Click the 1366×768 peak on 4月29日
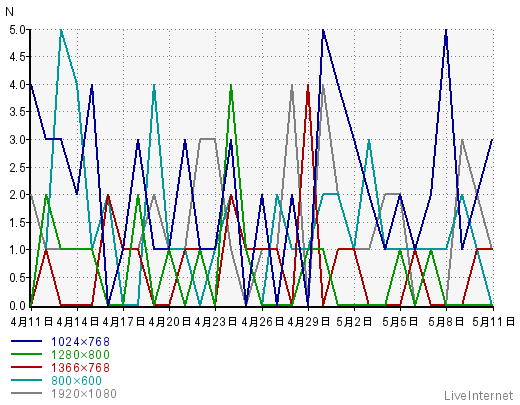This screenshot has width=520, height=405. [308, 85]
